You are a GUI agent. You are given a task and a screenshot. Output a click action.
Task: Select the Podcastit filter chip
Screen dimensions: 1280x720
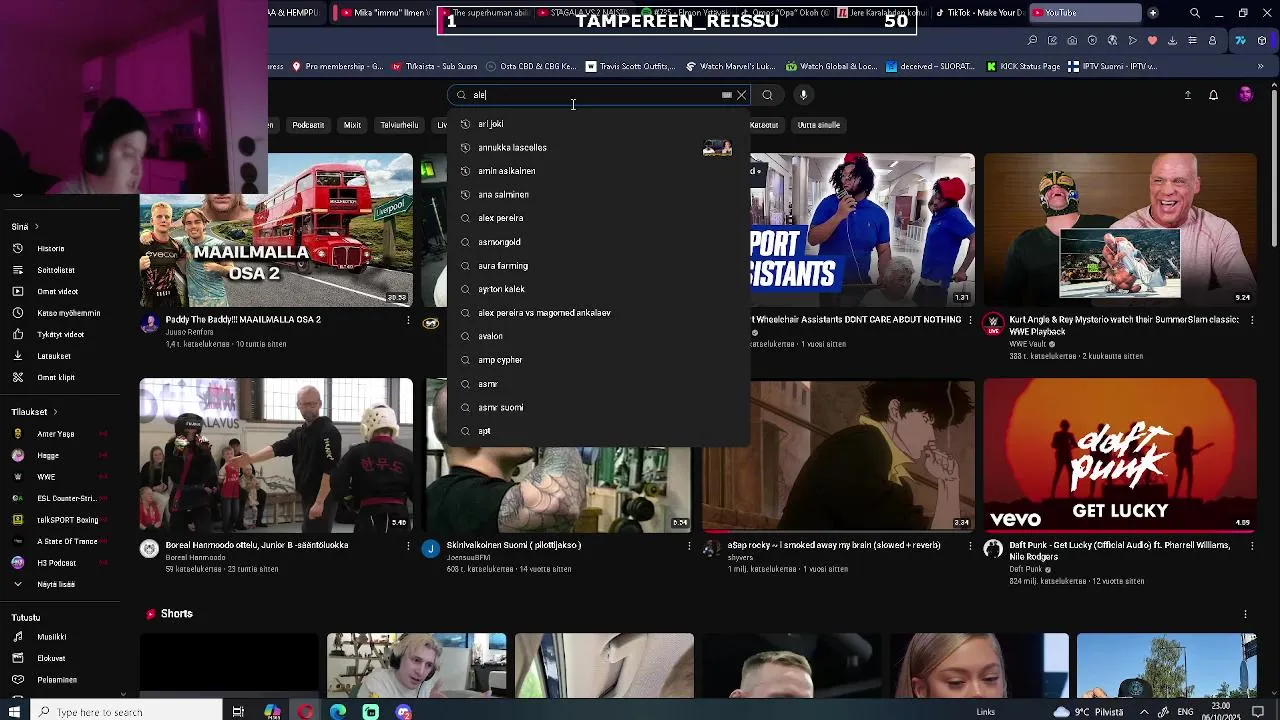(308, 125)
